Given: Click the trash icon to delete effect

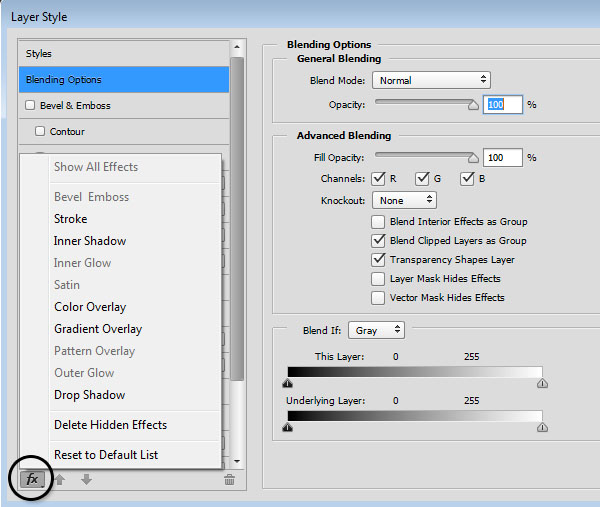Looking at the screenshot, I should pyautogui.click(x=229, y=480).
